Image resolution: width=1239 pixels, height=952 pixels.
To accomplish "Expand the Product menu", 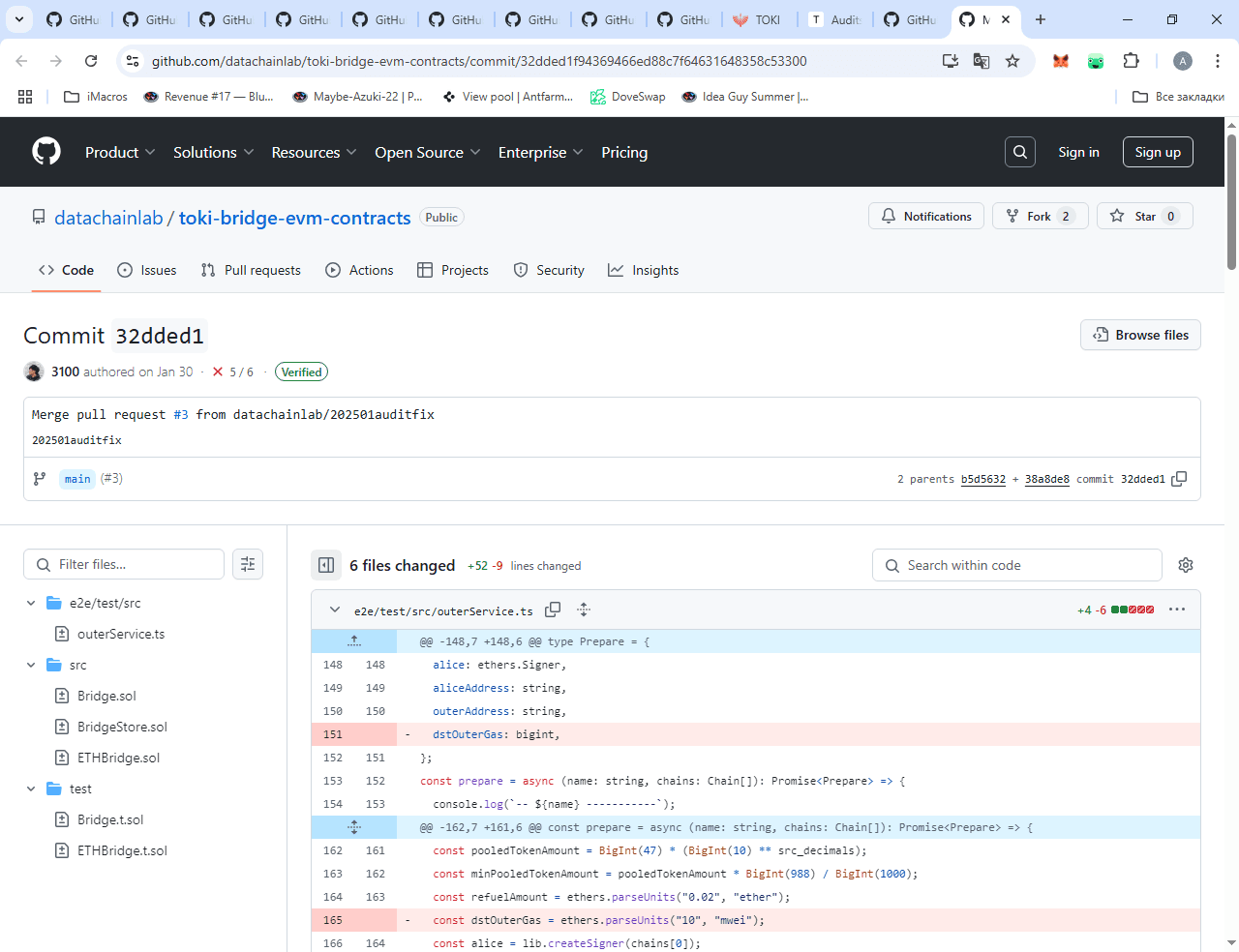I will click(119, 152).
